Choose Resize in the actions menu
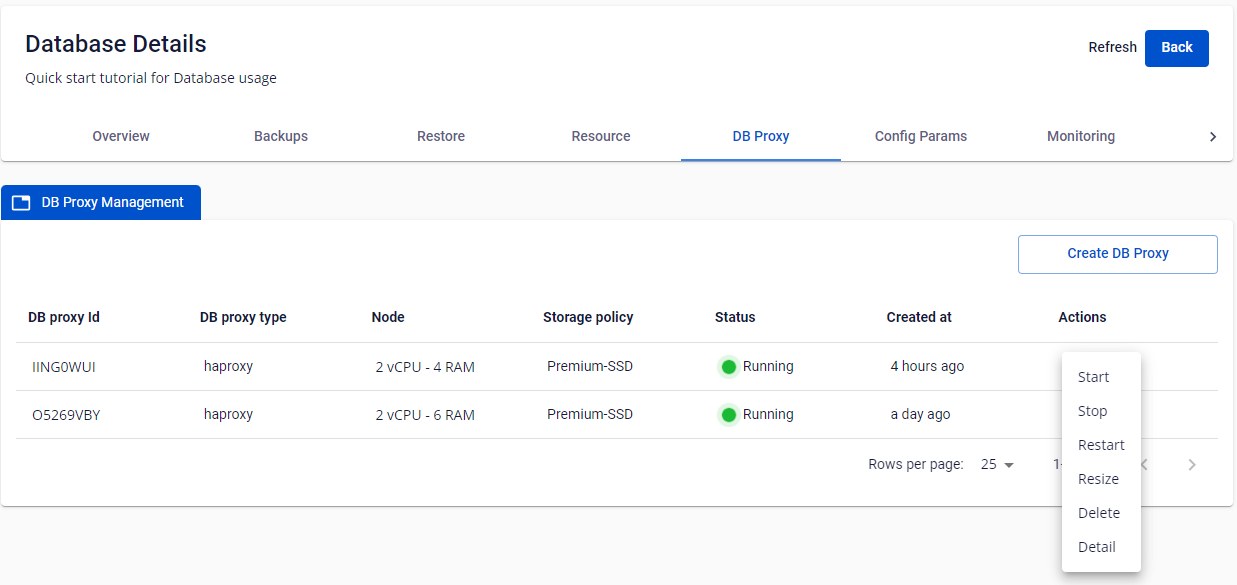Viewport: 1237px width, 585px height. pos(1098,479)
